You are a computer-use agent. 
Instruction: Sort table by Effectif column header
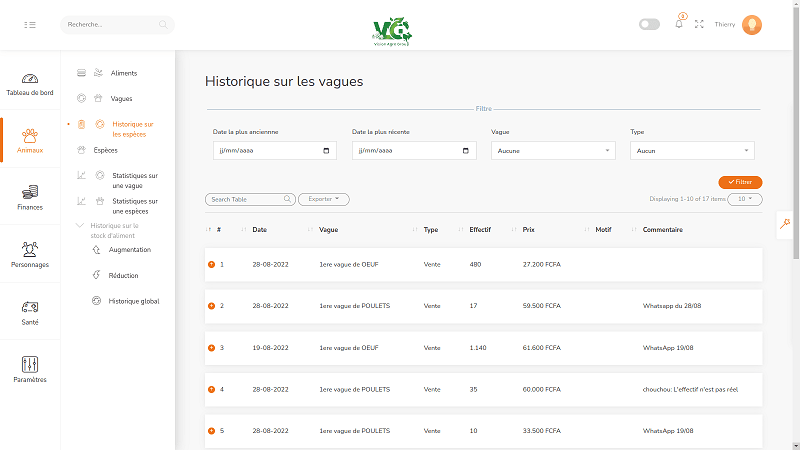(x=480, y=229)
